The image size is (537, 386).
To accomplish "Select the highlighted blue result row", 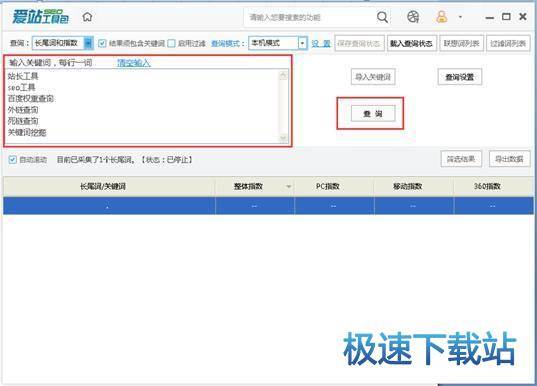I will click(x=268, y=206).
